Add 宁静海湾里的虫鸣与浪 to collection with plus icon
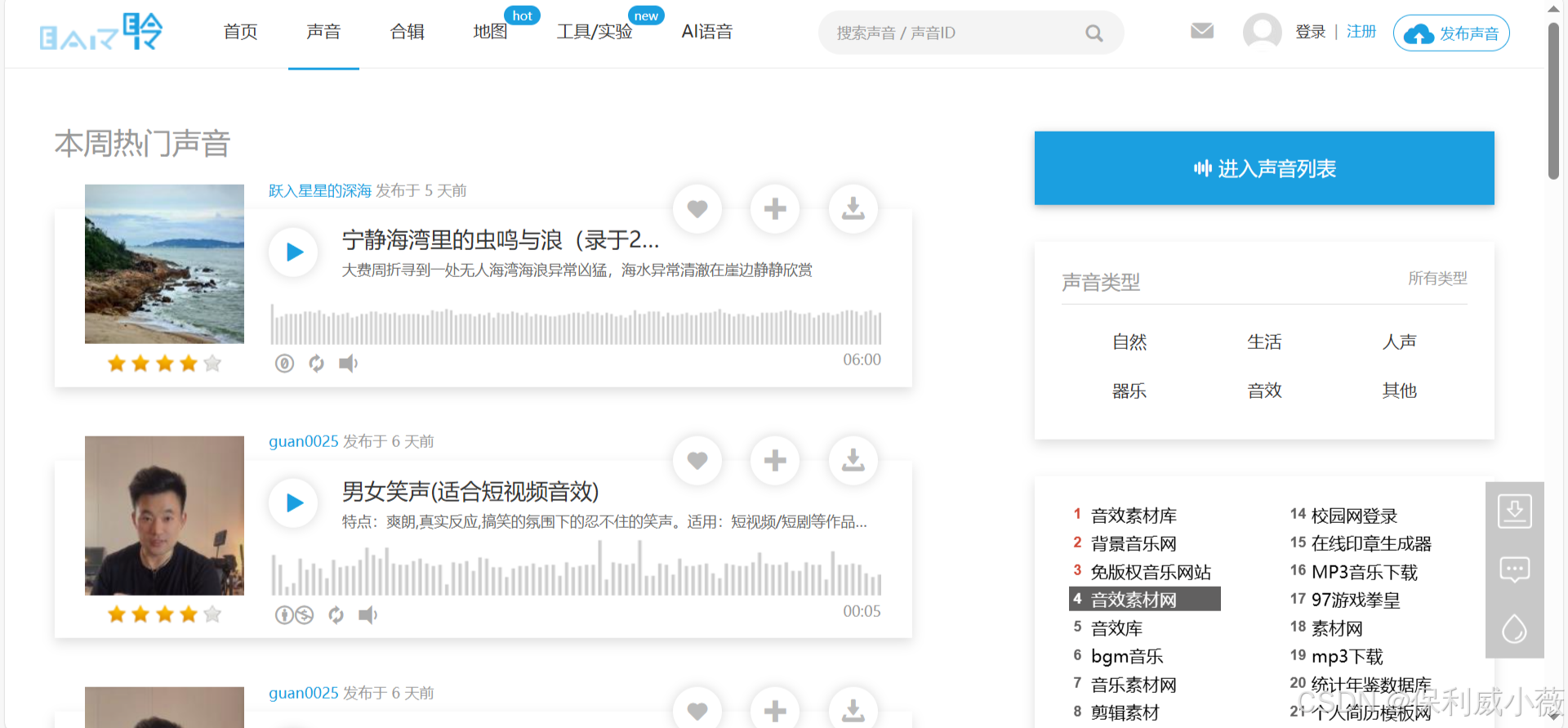 pyautogui.click(x=775, y=209)
